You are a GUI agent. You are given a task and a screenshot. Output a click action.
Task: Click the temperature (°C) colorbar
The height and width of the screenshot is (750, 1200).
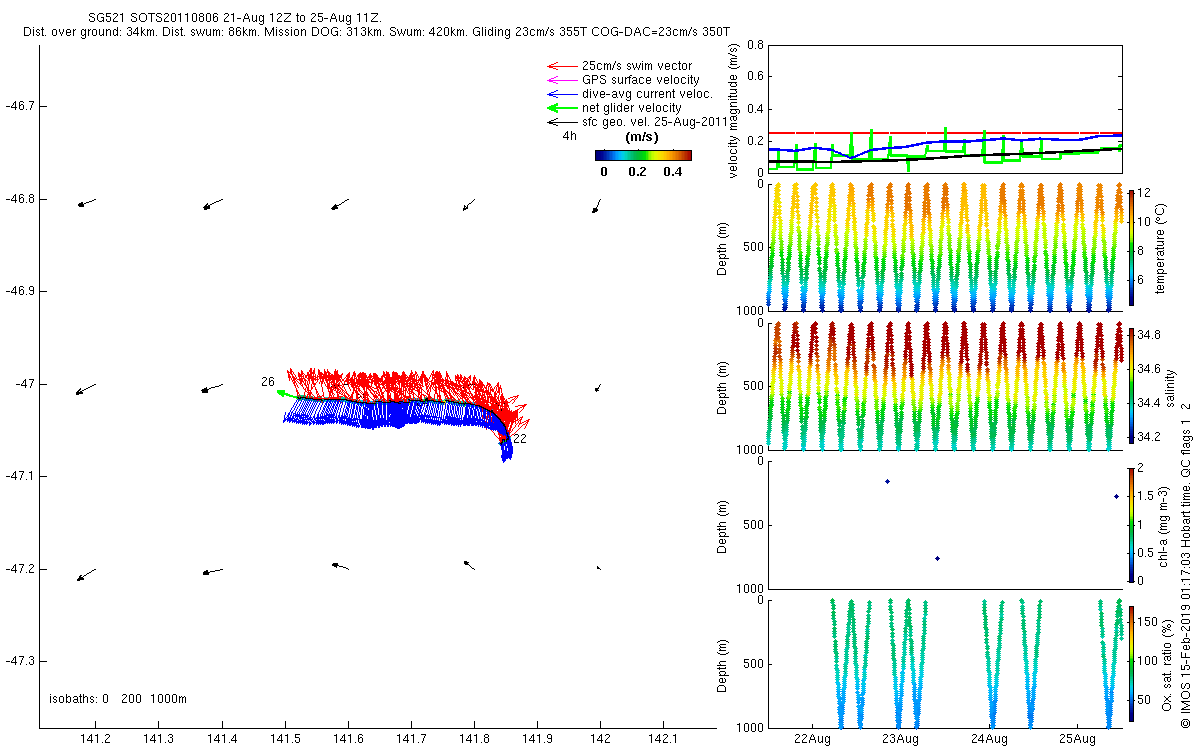tap(1131, 246)
